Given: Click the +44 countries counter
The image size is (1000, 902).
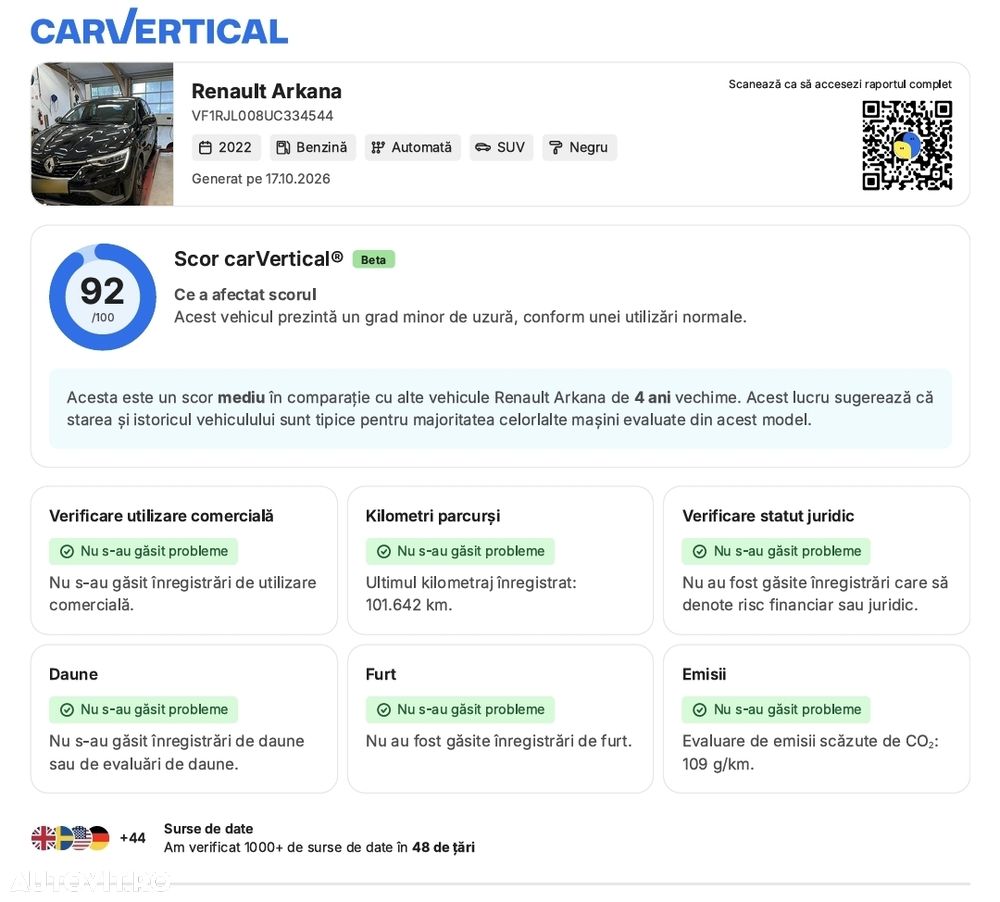Looking at the screenshot, I should tap(133, 838).
